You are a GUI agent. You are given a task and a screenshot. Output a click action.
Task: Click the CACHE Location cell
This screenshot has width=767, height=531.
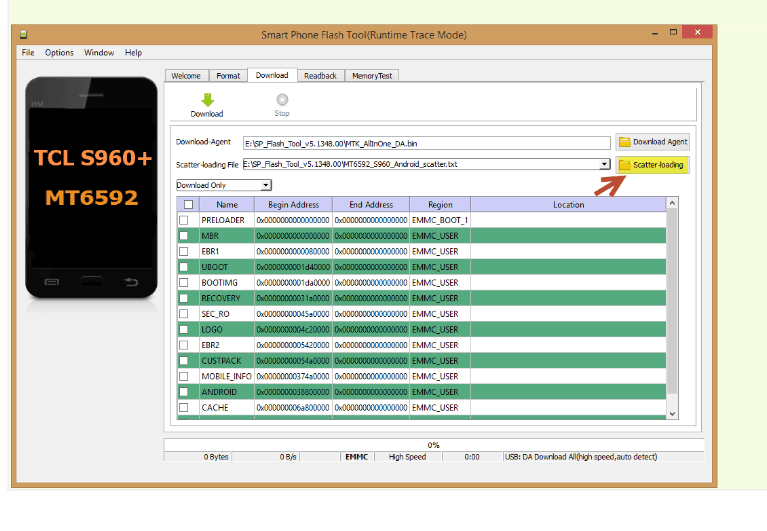point(568,408)
